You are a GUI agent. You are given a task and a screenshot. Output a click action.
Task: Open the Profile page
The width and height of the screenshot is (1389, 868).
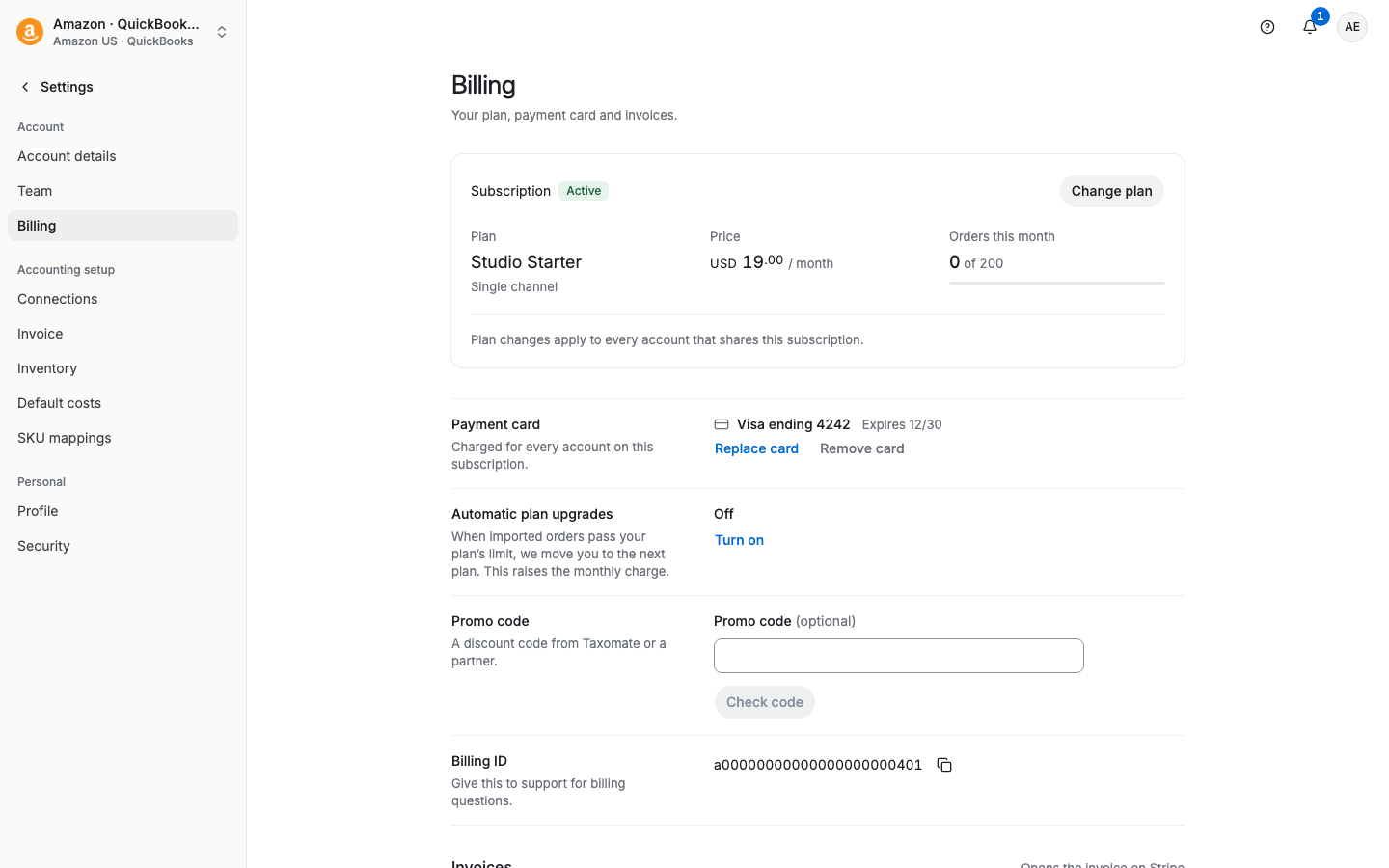123,511
